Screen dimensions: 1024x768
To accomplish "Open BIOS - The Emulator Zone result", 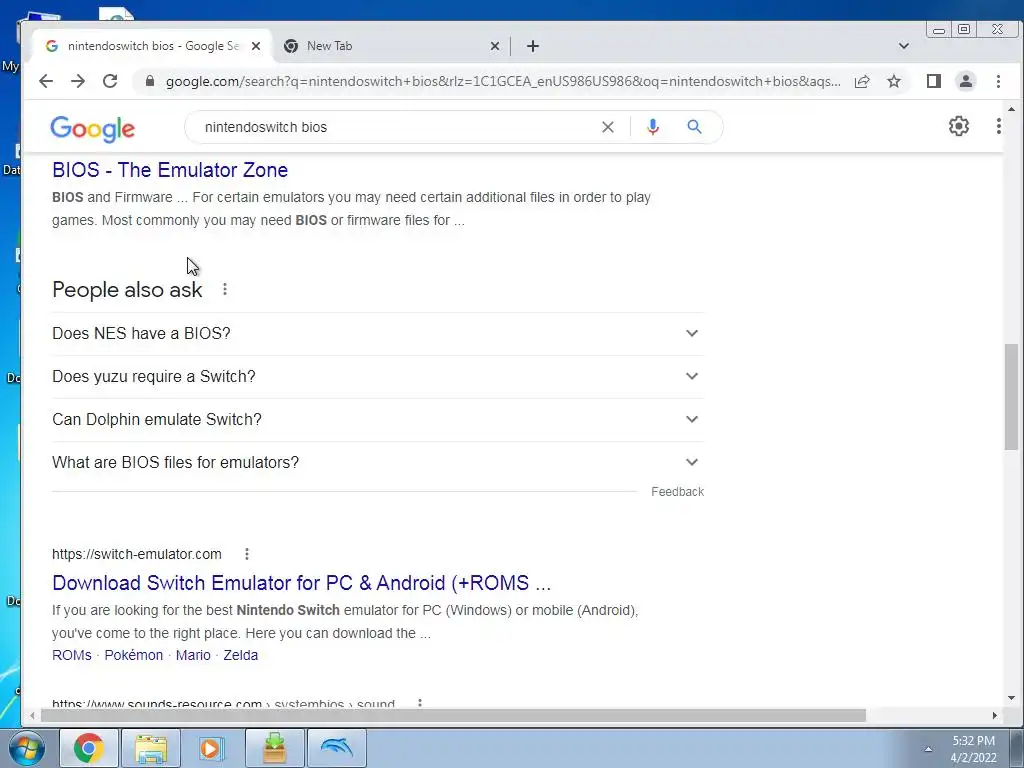I will coord(170,170).
